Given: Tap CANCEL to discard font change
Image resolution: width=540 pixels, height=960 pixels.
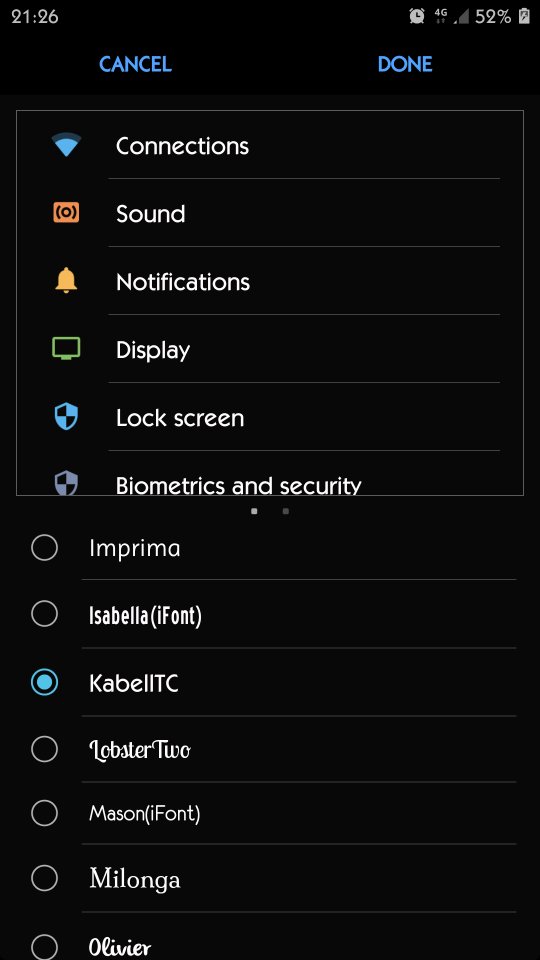Looking at the screenshot, I should (x=135, y=64).
